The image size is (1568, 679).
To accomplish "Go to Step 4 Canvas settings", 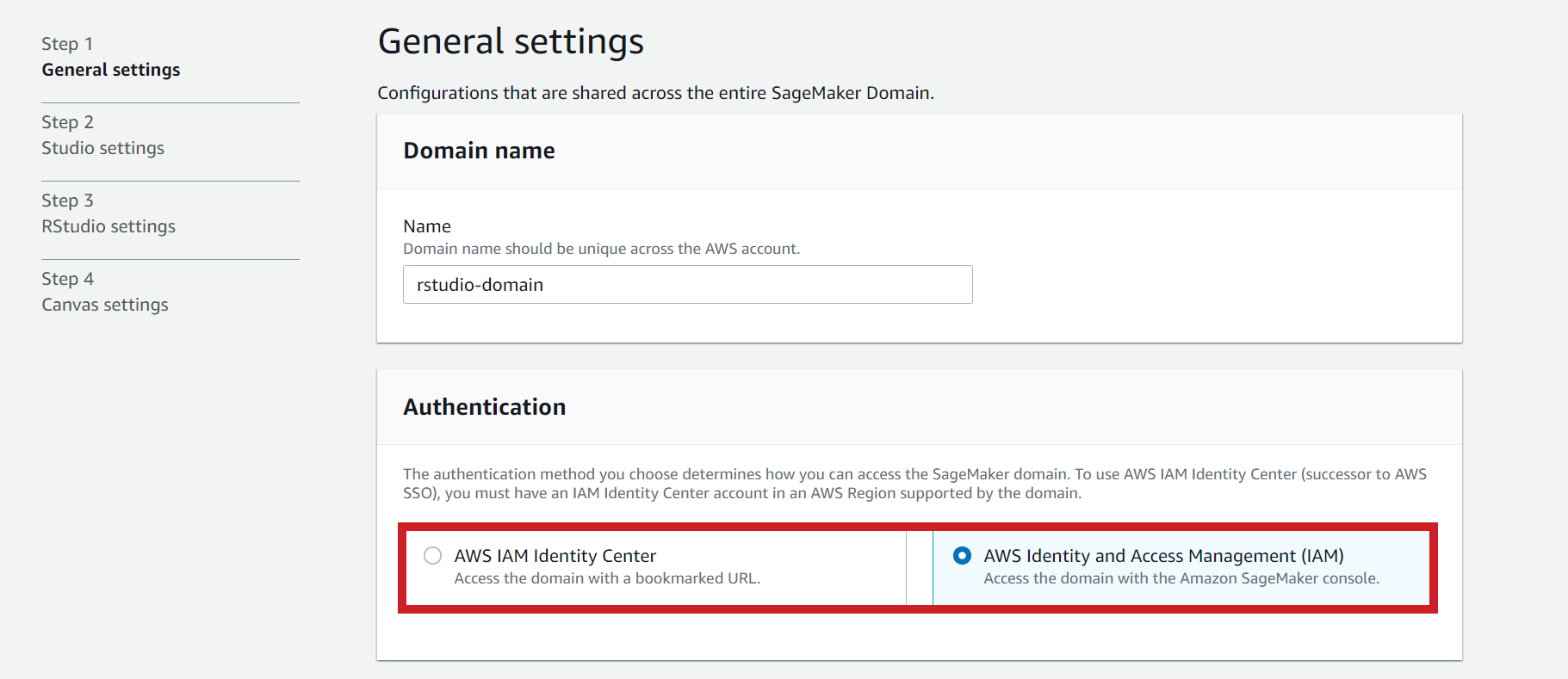I will 105,292.
